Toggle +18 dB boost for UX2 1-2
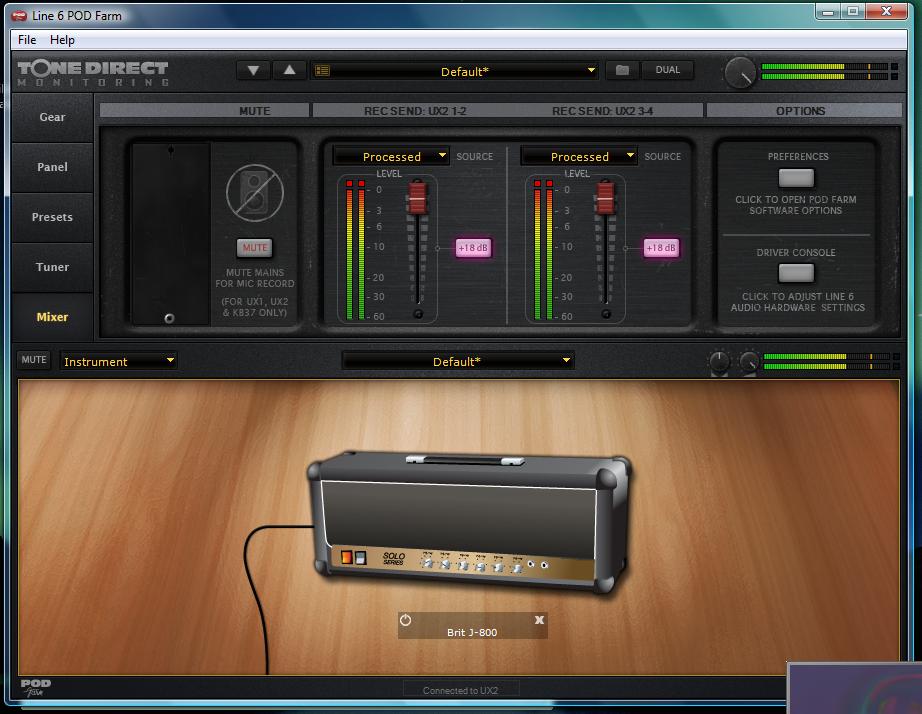The image size is (922, 714). tap(473, 248)
